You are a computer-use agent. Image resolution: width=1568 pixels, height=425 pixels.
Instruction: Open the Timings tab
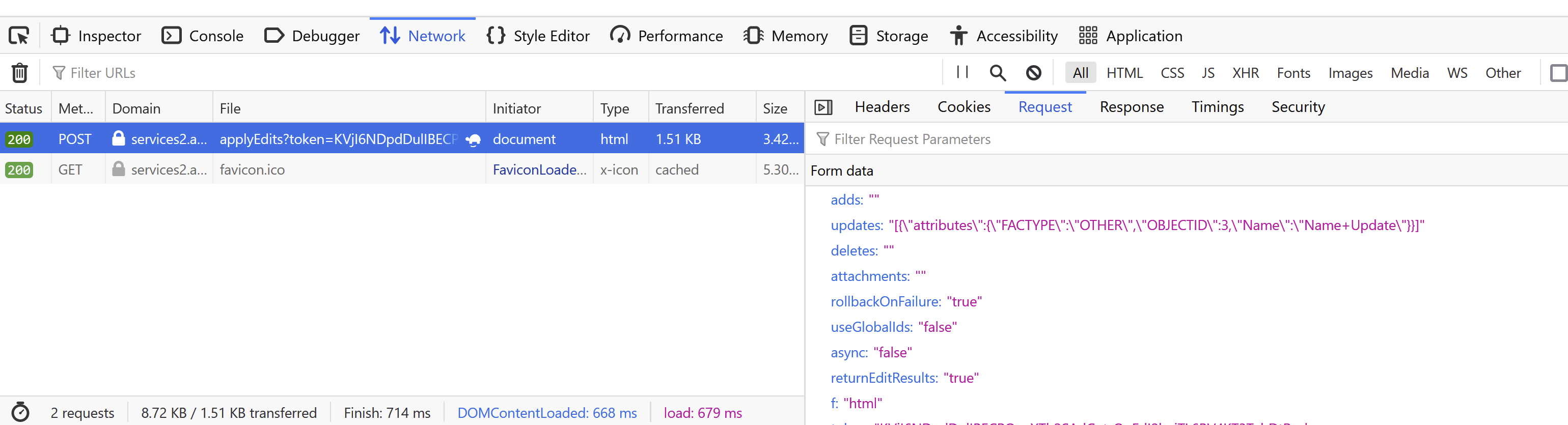click(x=1217, y=107)
